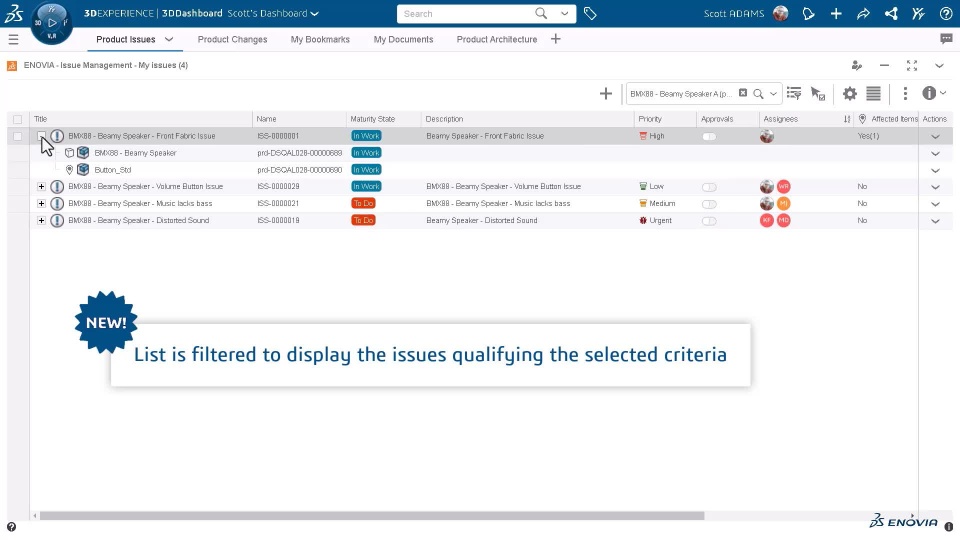Viewport: 960px width, 540px height.
Task: Click the Assignees column sort icon
Action: pyautogui.click(x=847, y=119)
